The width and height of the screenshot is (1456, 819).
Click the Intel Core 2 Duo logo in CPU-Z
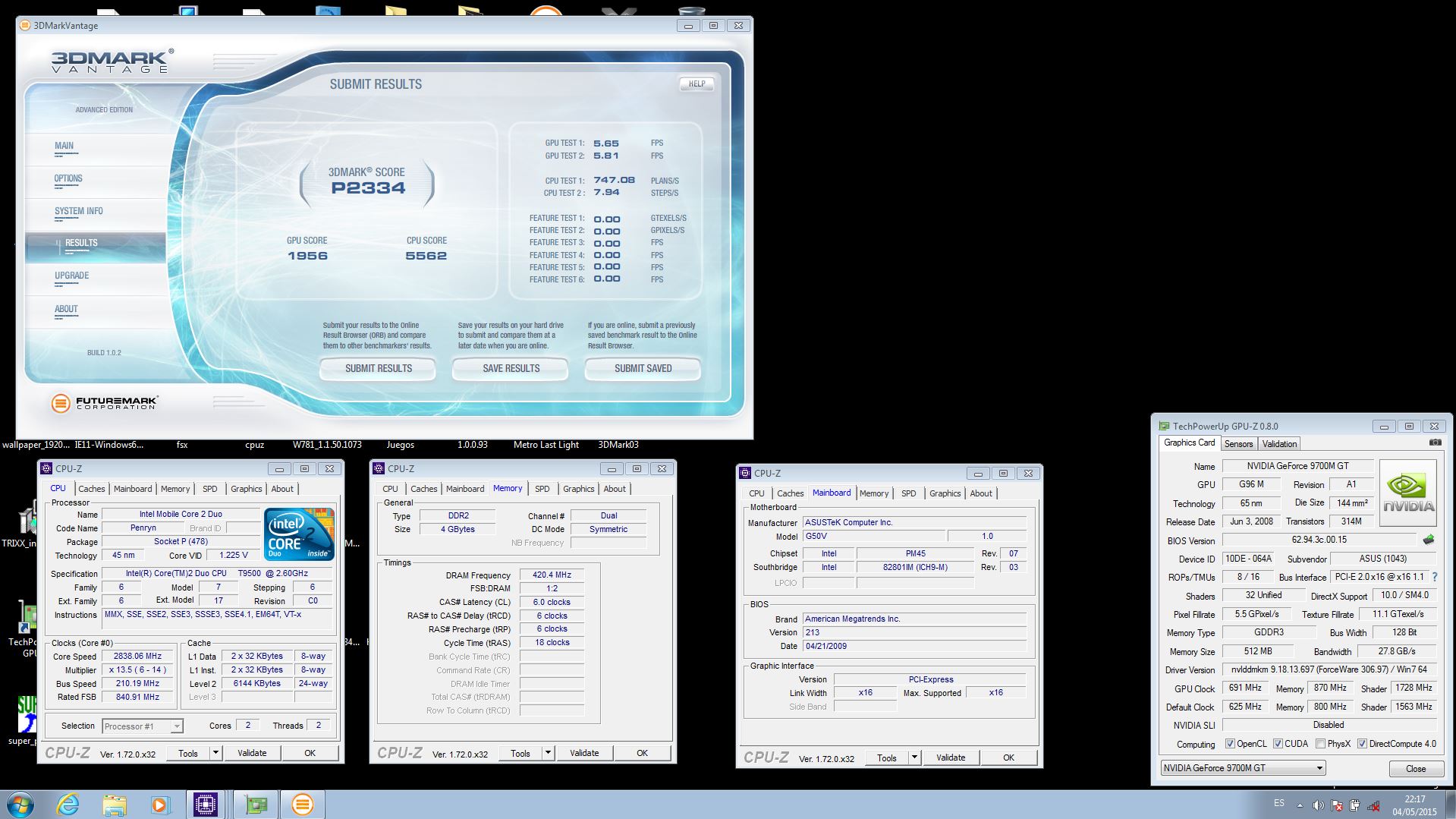coord(300,534)
